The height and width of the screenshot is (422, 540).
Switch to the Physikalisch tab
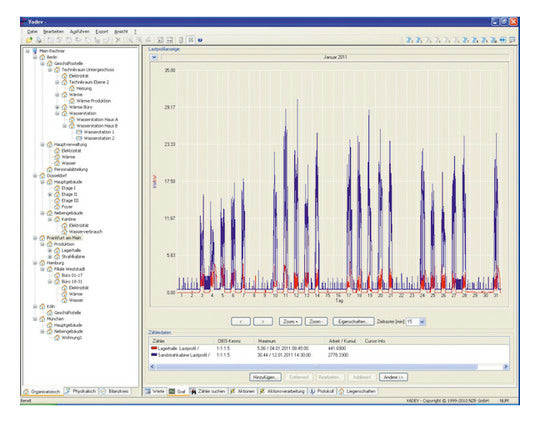point(81,391)
